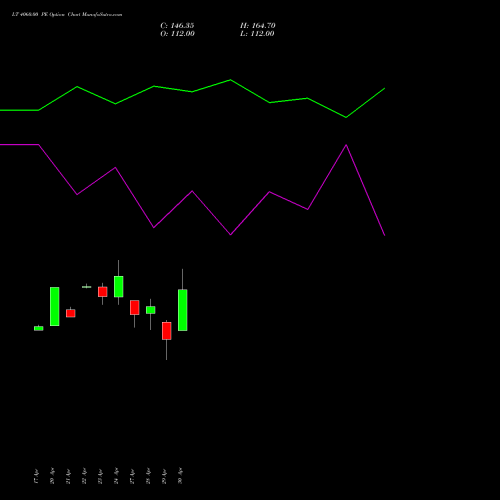500x500 pixels.
Task: Select the 17 Apr date label
Action: coord(36,476)
